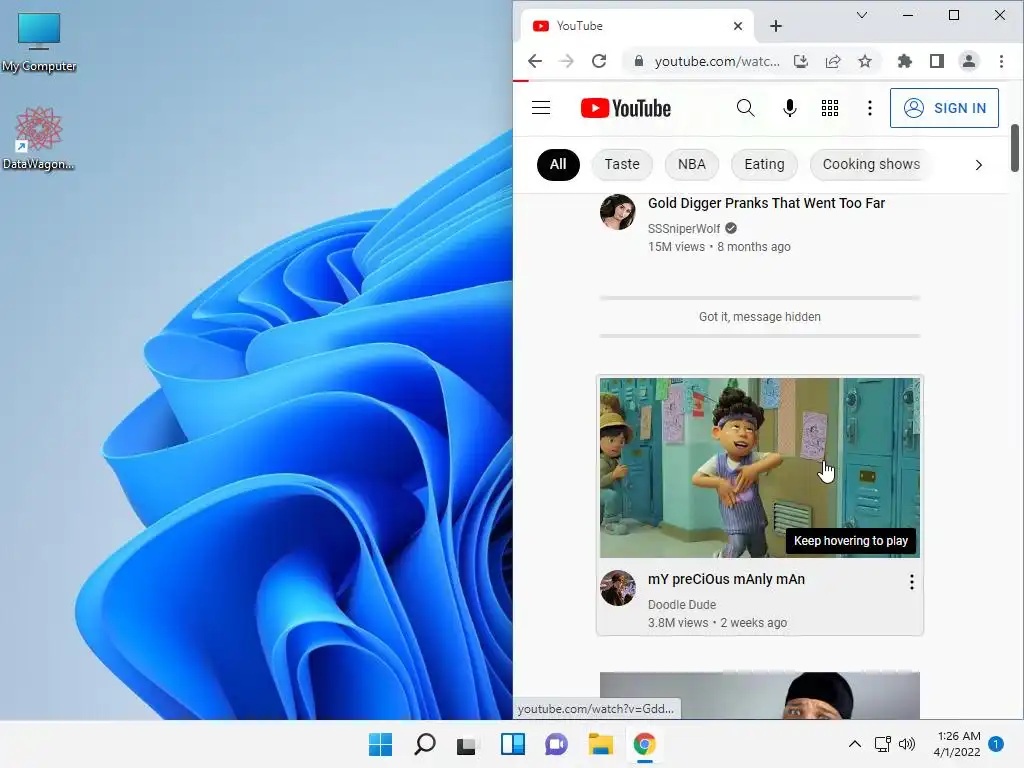Start voice search with the microphone icon
Screen dimensions: 1024x768
click(790, 108)
